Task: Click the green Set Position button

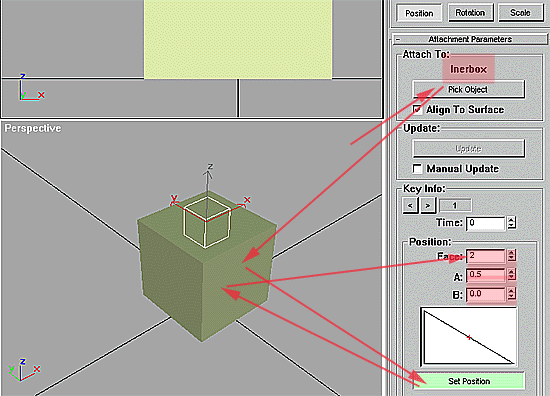Action: point(469,381)
